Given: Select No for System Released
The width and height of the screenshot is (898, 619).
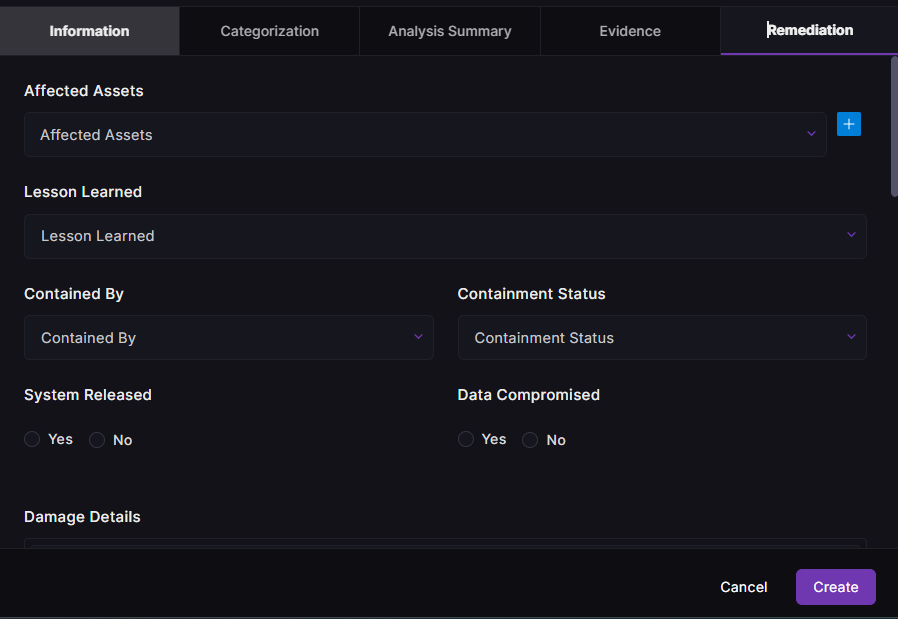Looking at the screenshot, I should (97, 440).
